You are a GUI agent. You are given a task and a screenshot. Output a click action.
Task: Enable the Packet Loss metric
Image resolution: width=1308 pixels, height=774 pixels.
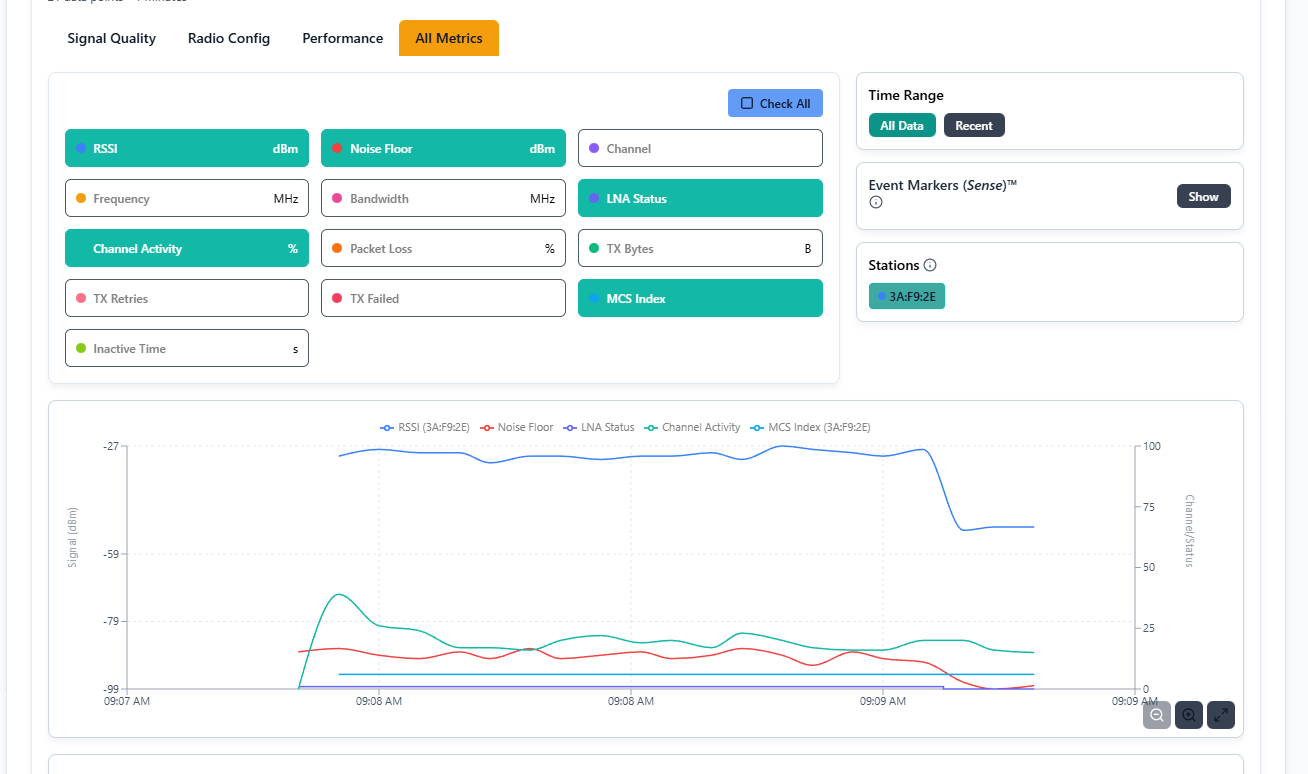click(443, 248)
